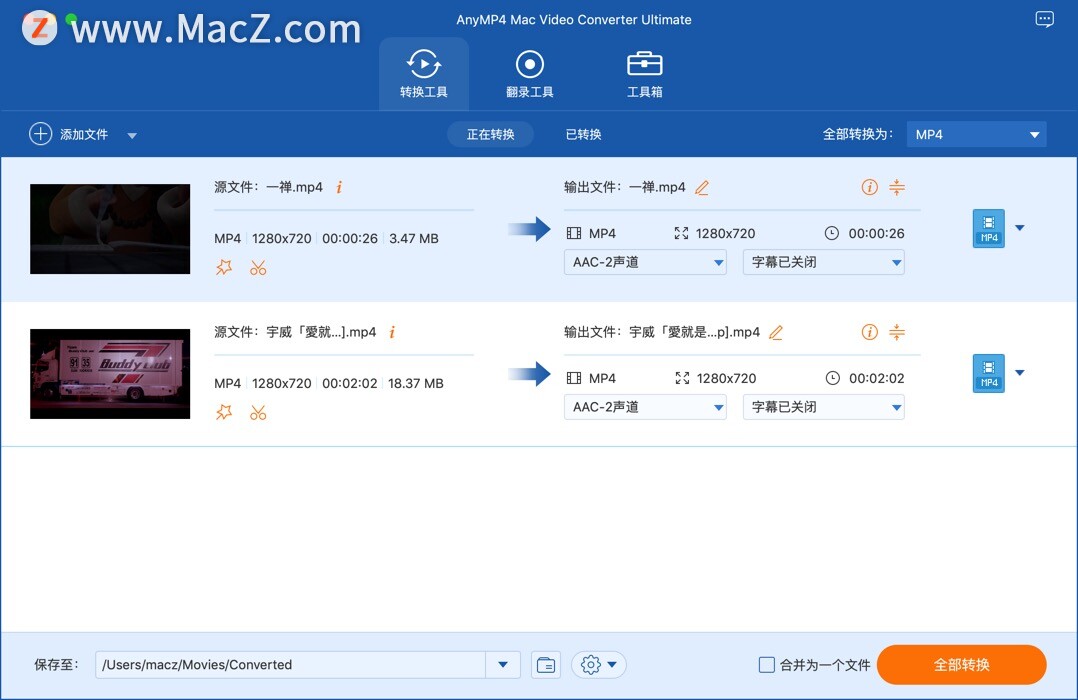The width and height of the screenshot is (1078, 700).
Task: Show source info for 一禅.mp4
Action: click(x=339, y=187)
